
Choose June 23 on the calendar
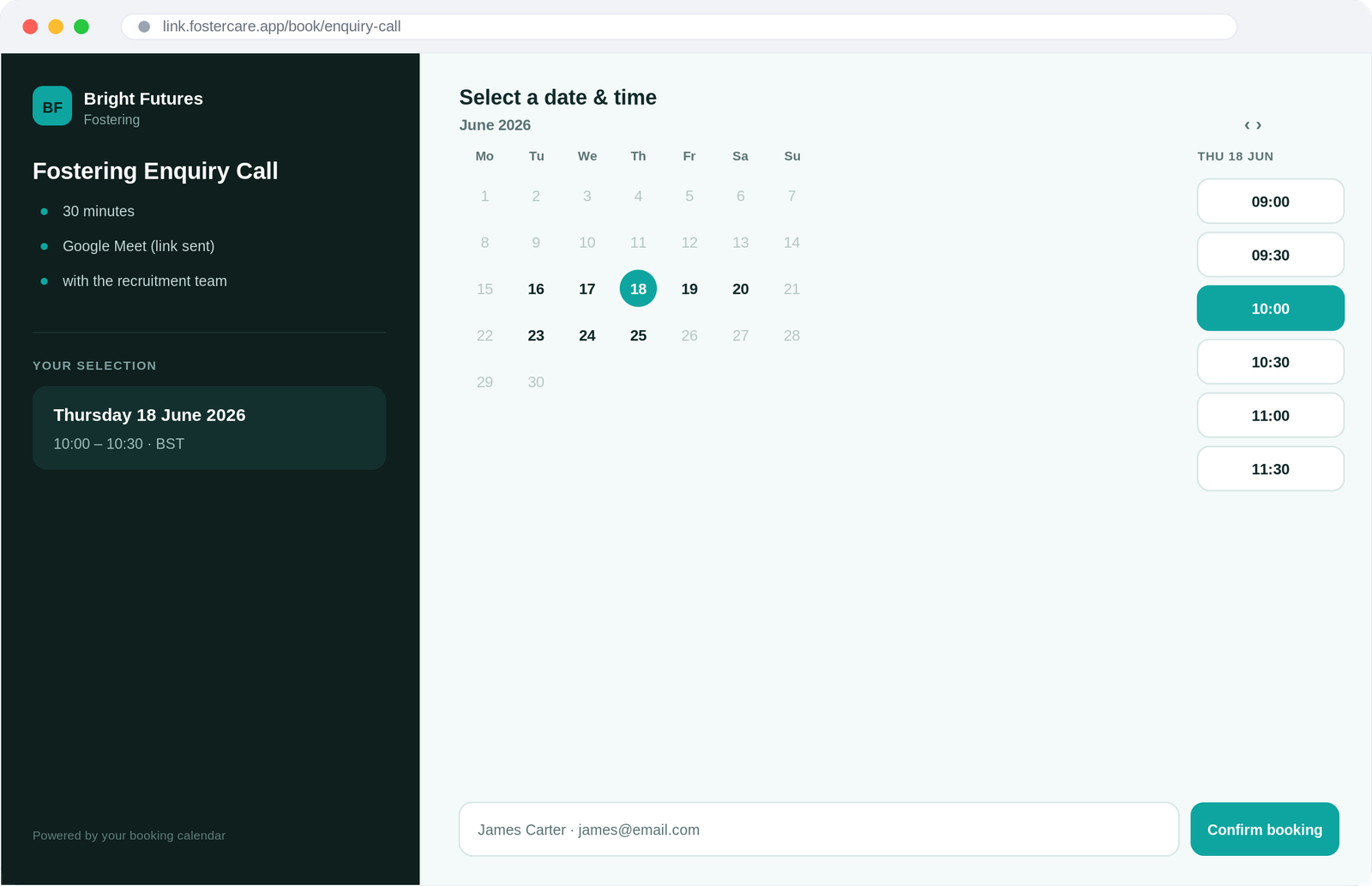[536, 335]
